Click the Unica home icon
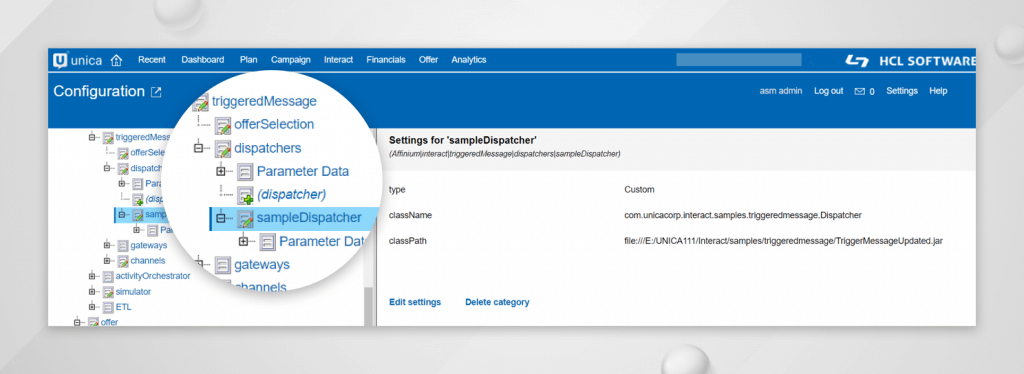 pyautogui.click(x=116, y=61)
